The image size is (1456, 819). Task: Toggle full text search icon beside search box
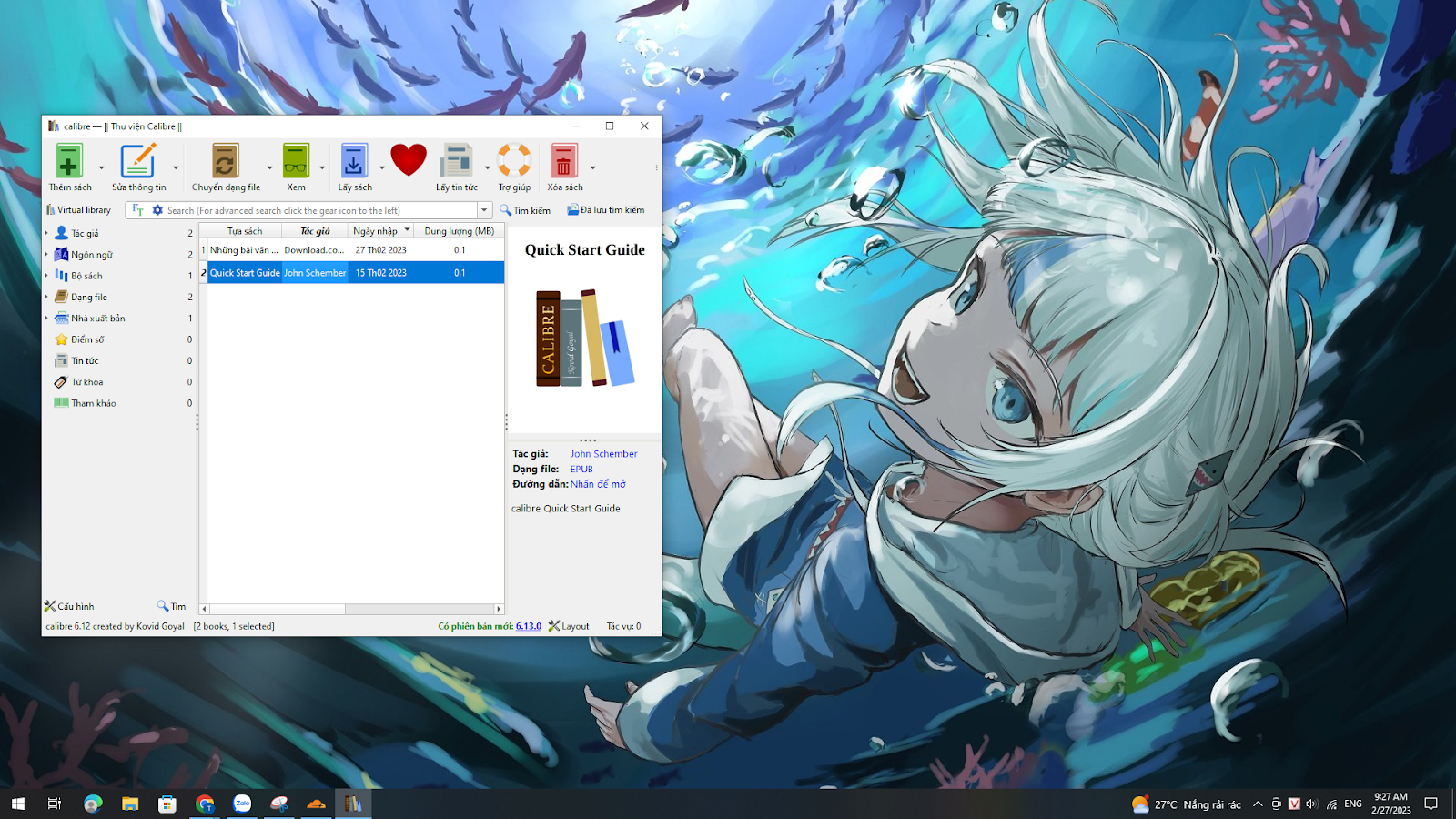(x=138, y=210)
